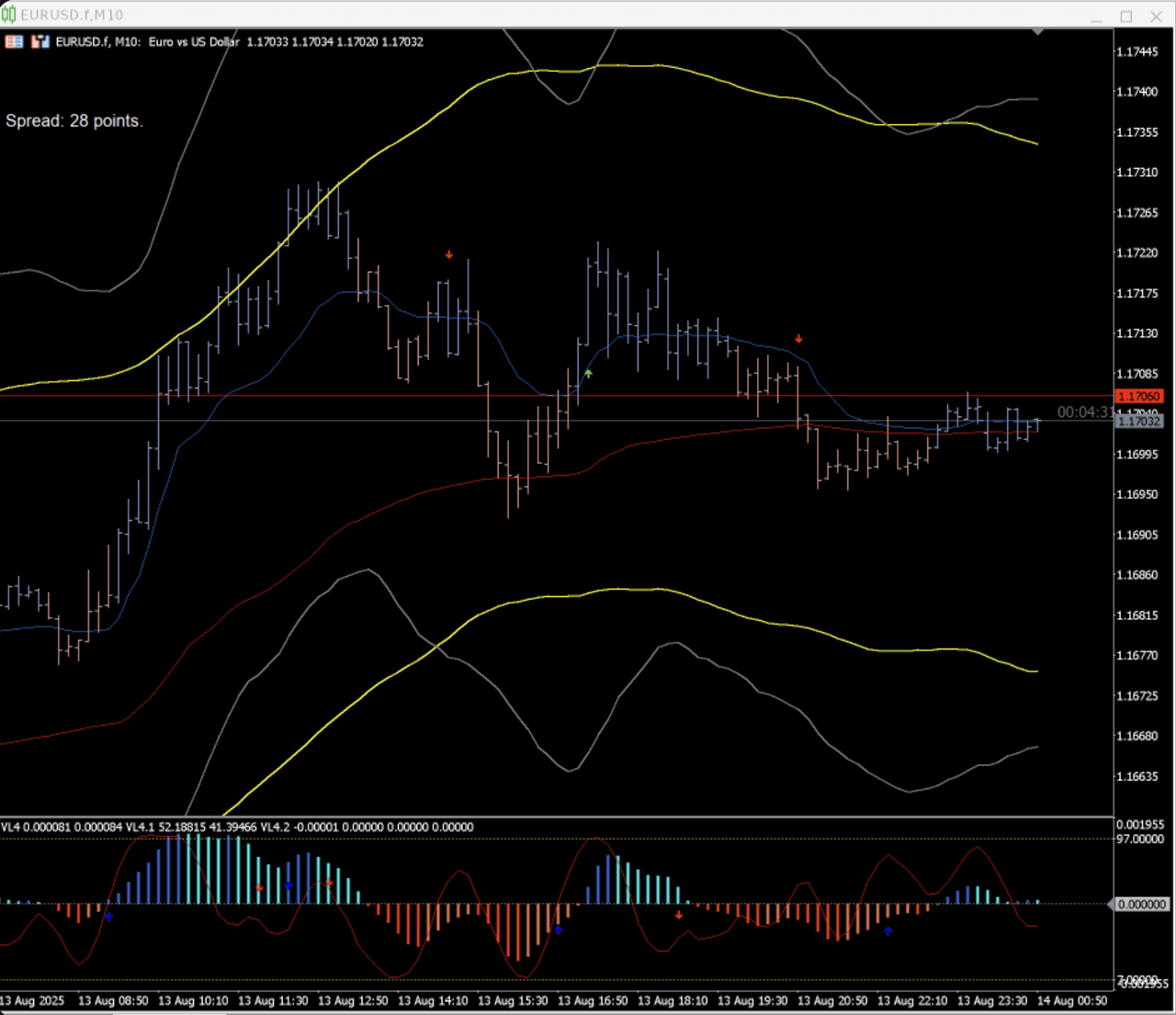Click the blue up arrow in the oscillator near 08:50
Image resolution: width=1176 pixels, height=1015 pixels.
[x=109, y=917]
